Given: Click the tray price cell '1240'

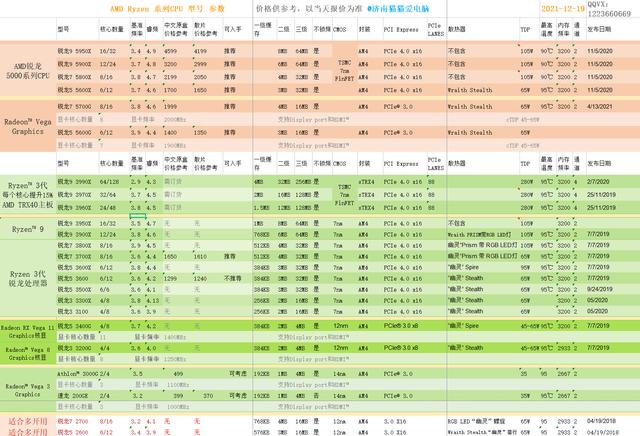Looking at the screenshot, I should pyautogui.click(x=200, y=279).
